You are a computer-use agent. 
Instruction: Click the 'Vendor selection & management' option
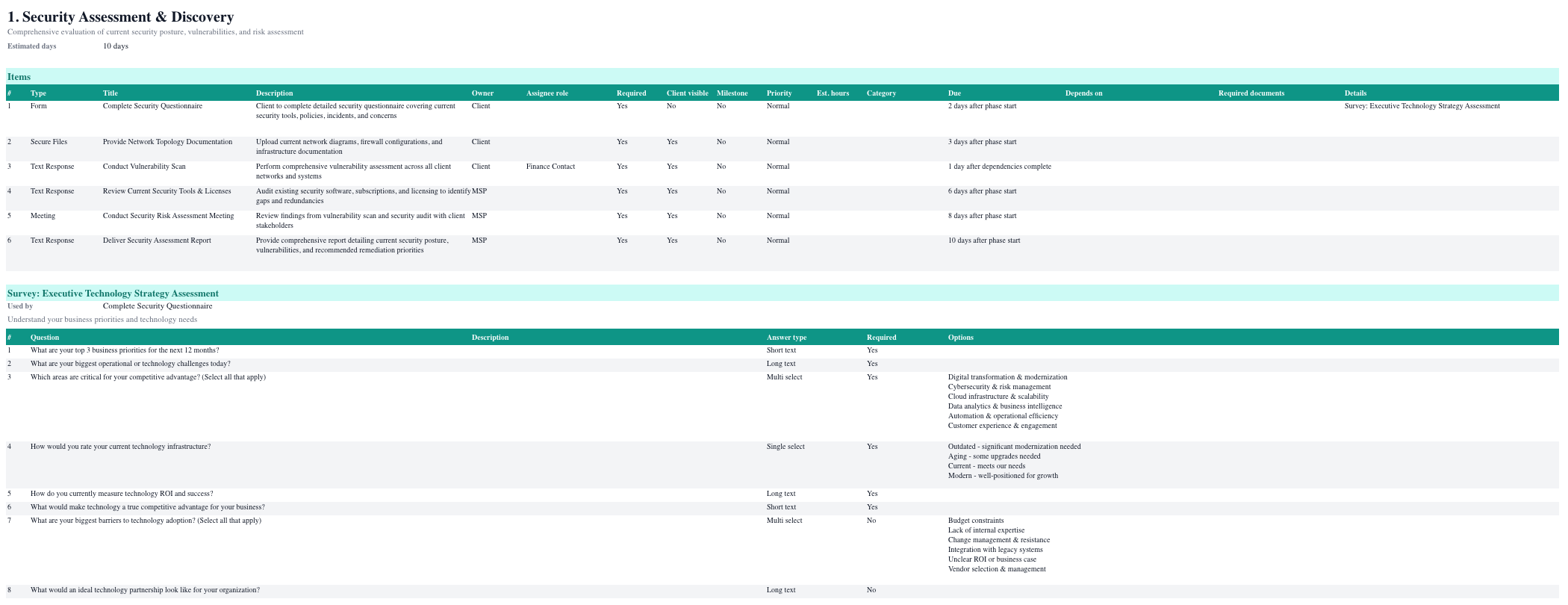[997, 569]
